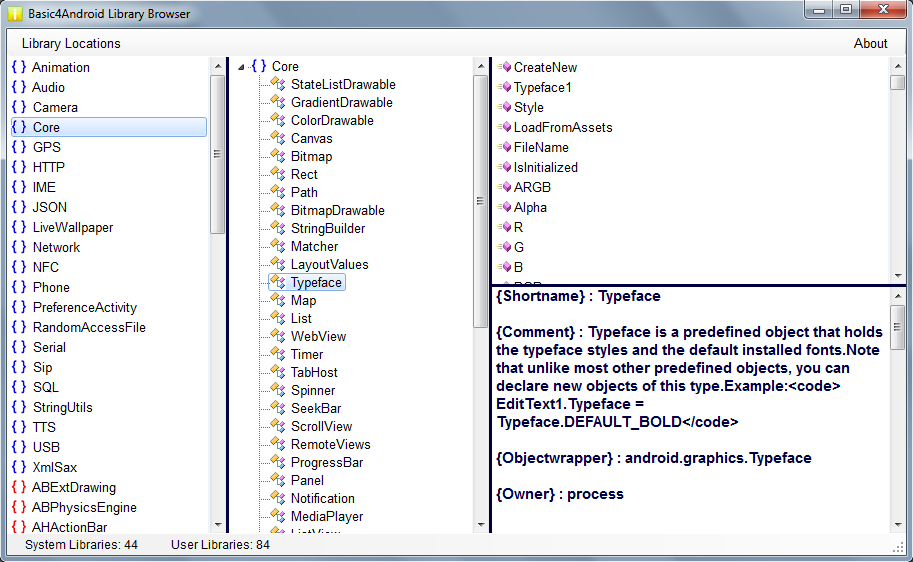Click the Bitmap class icon
This screenshot has width=913, height=562.
pyautogui.click(x=278, y=156)
